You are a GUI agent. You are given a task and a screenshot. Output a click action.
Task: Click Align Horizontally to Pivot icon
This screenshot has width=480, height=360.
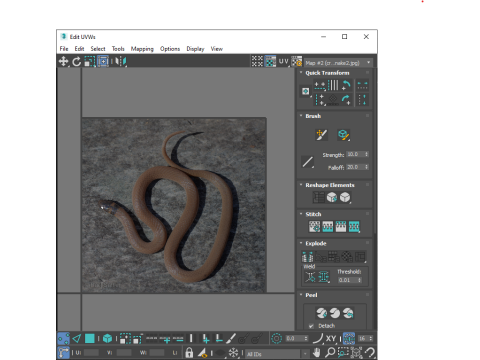[x=320, y=86]
